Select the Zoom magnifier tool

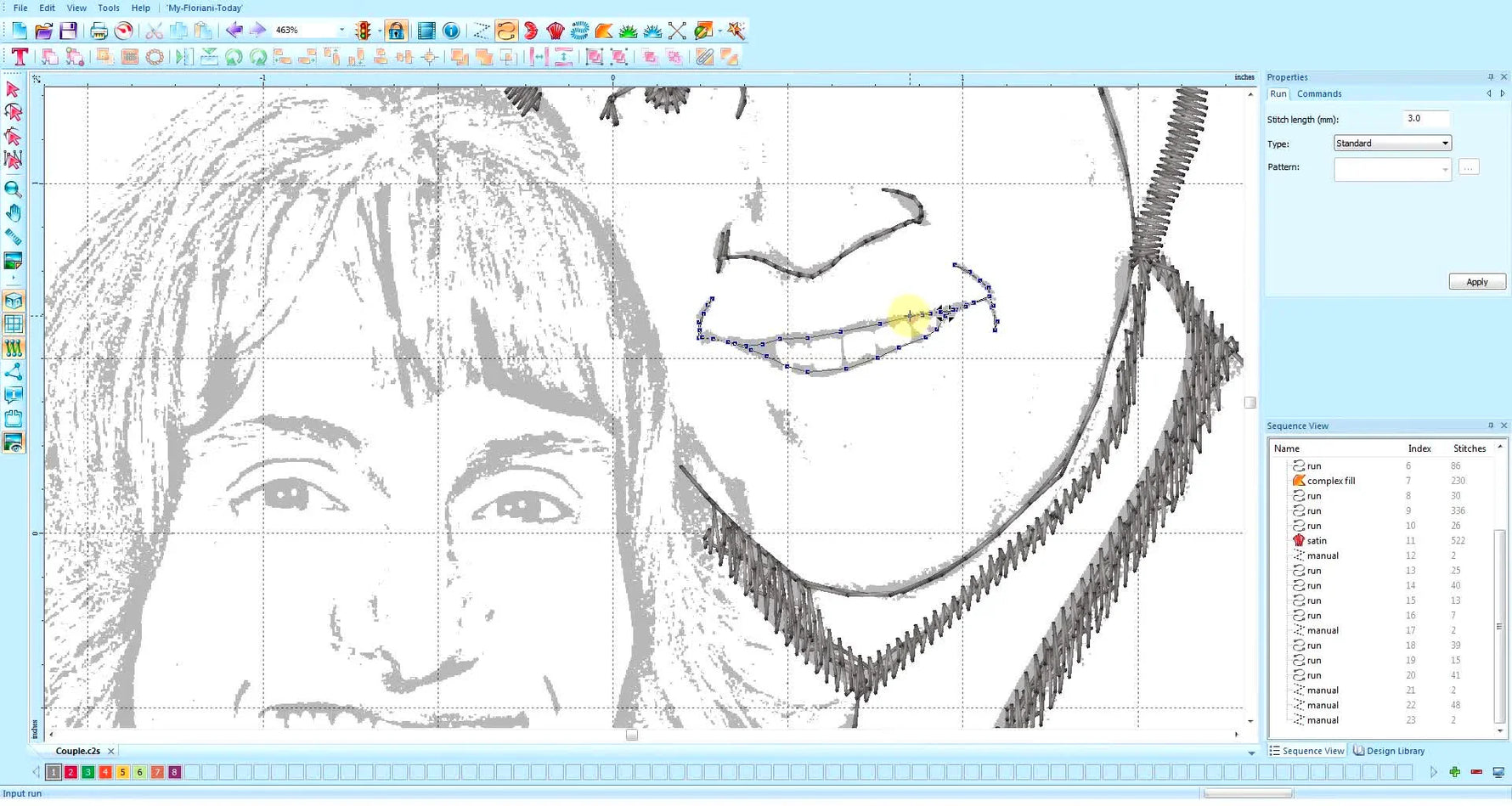pyautogui.click(x=13, y=189)
